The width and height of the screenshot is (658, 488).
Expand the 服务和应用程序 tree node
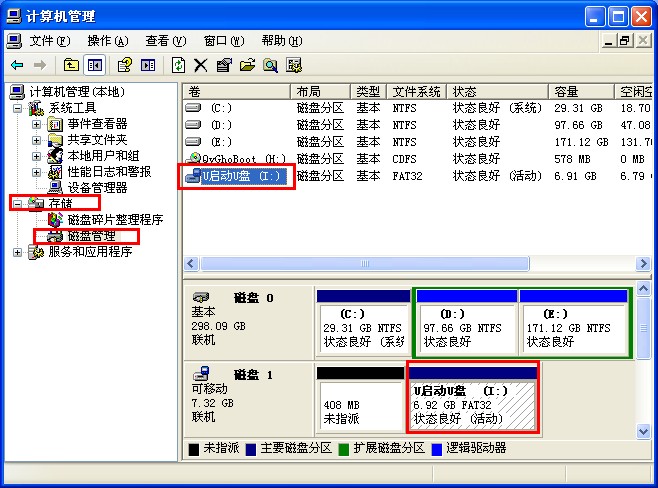pos(18,252)
